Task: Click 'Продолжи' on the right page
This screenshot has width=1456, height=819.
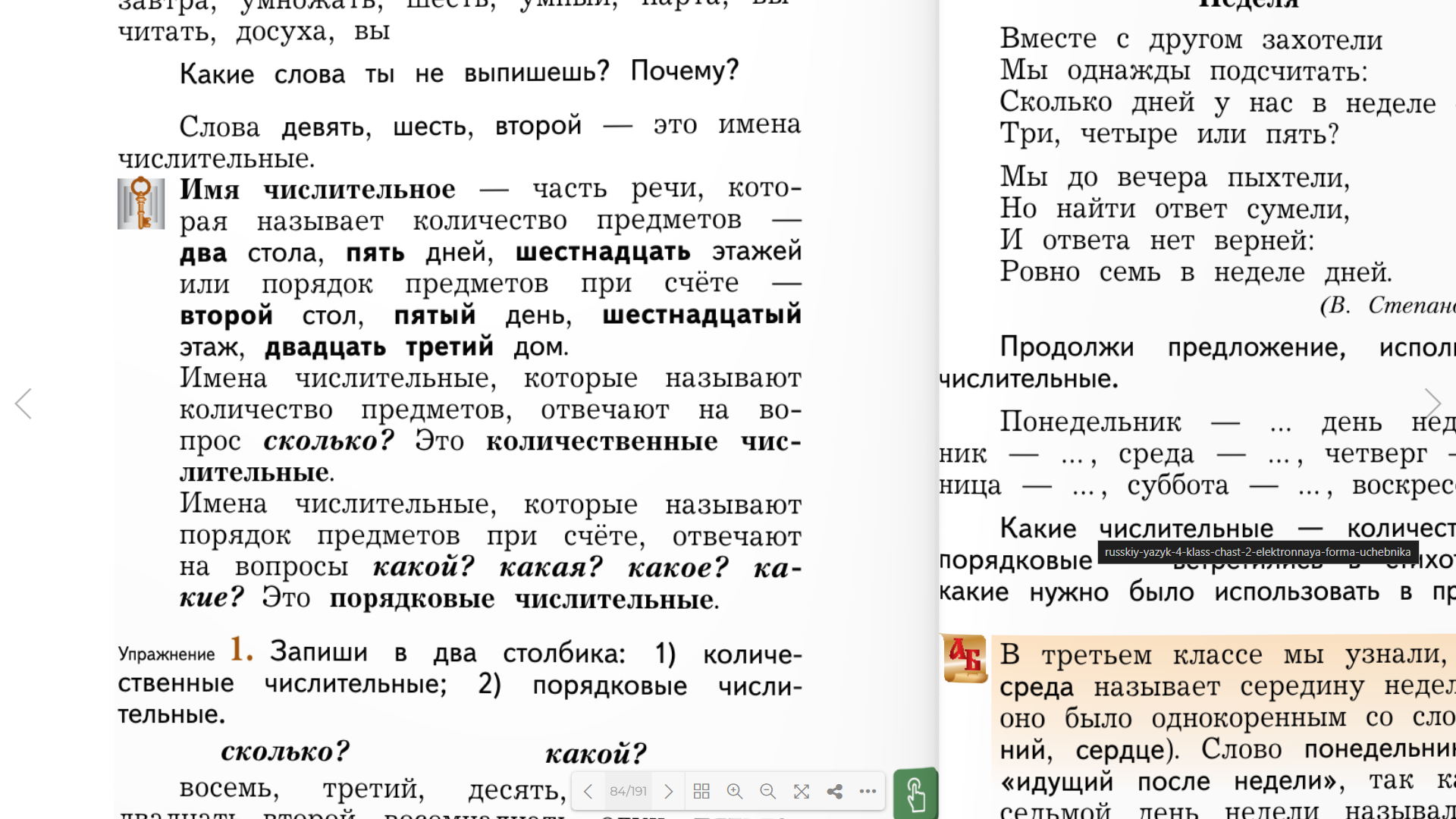Action: pyautogui.click(x=1067, y=347)
